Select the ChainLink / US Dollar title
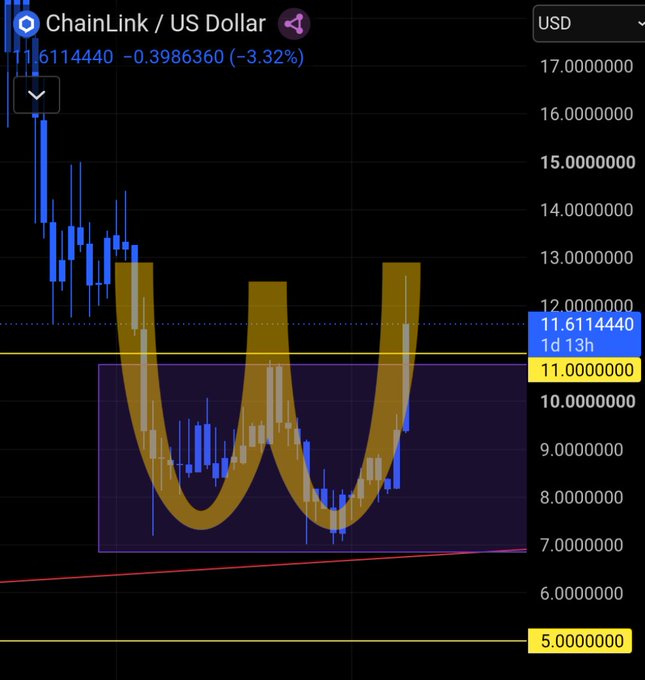This screenshot has height=680, width=645. [156, 23]
